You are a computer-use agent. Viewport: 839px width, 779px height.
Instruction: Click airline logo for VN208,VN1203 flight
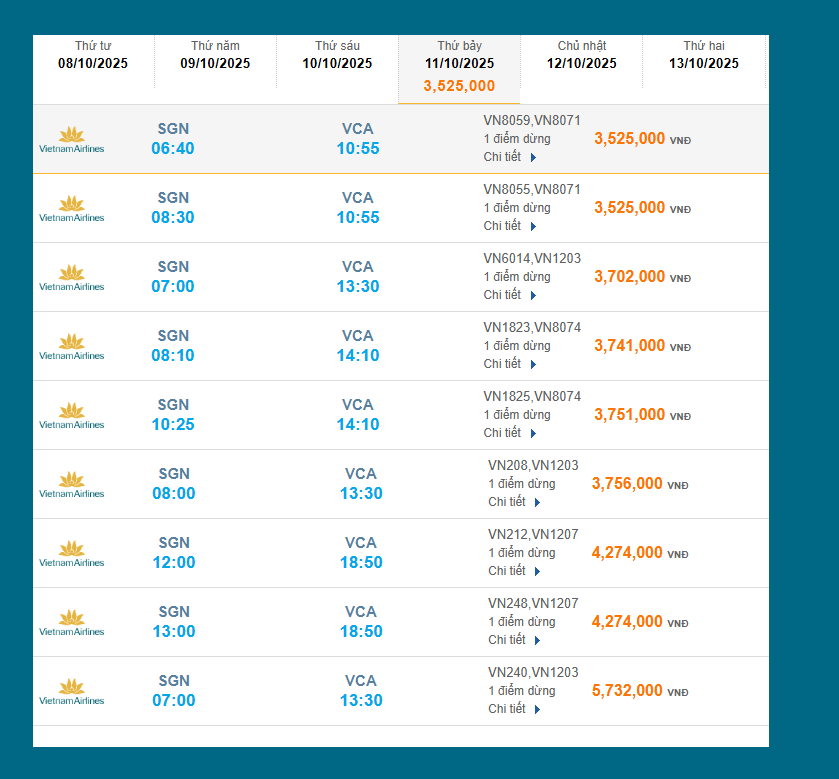[x=71, y=484]
